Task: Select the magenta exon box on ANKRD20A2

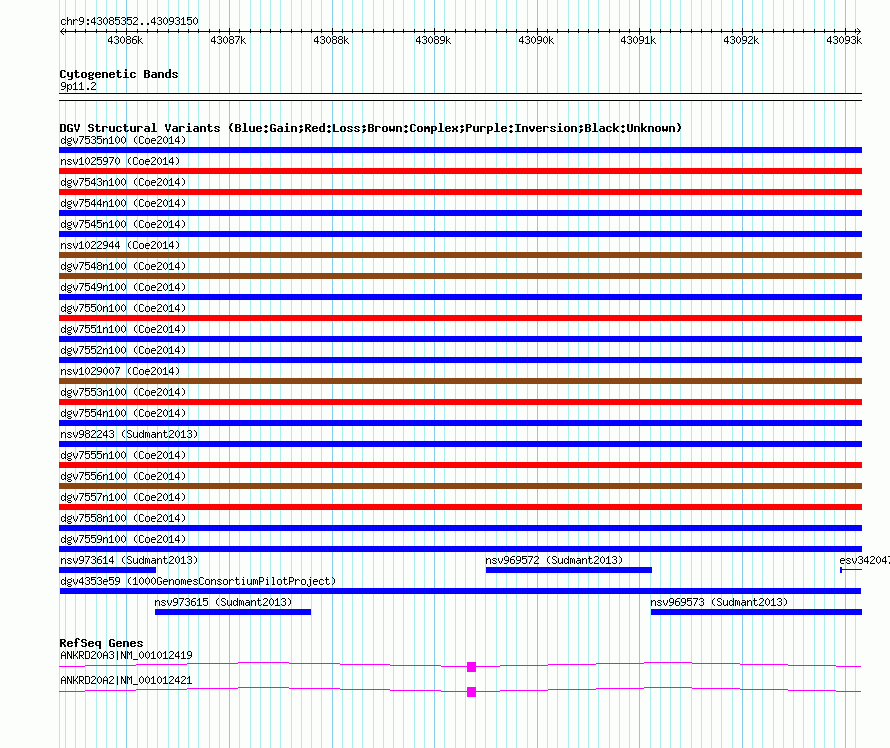Action: 471,692
